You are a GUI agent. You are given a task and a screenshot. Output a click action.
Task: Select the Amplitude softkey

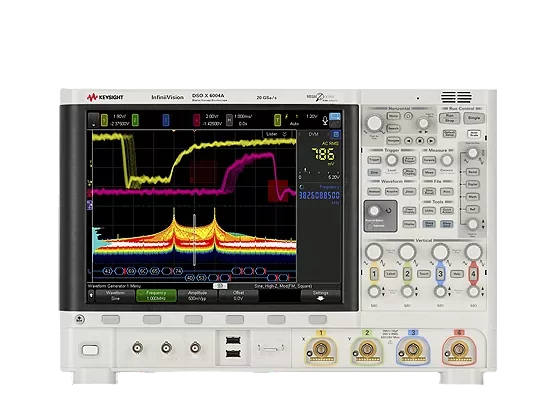tap(197, 296)
